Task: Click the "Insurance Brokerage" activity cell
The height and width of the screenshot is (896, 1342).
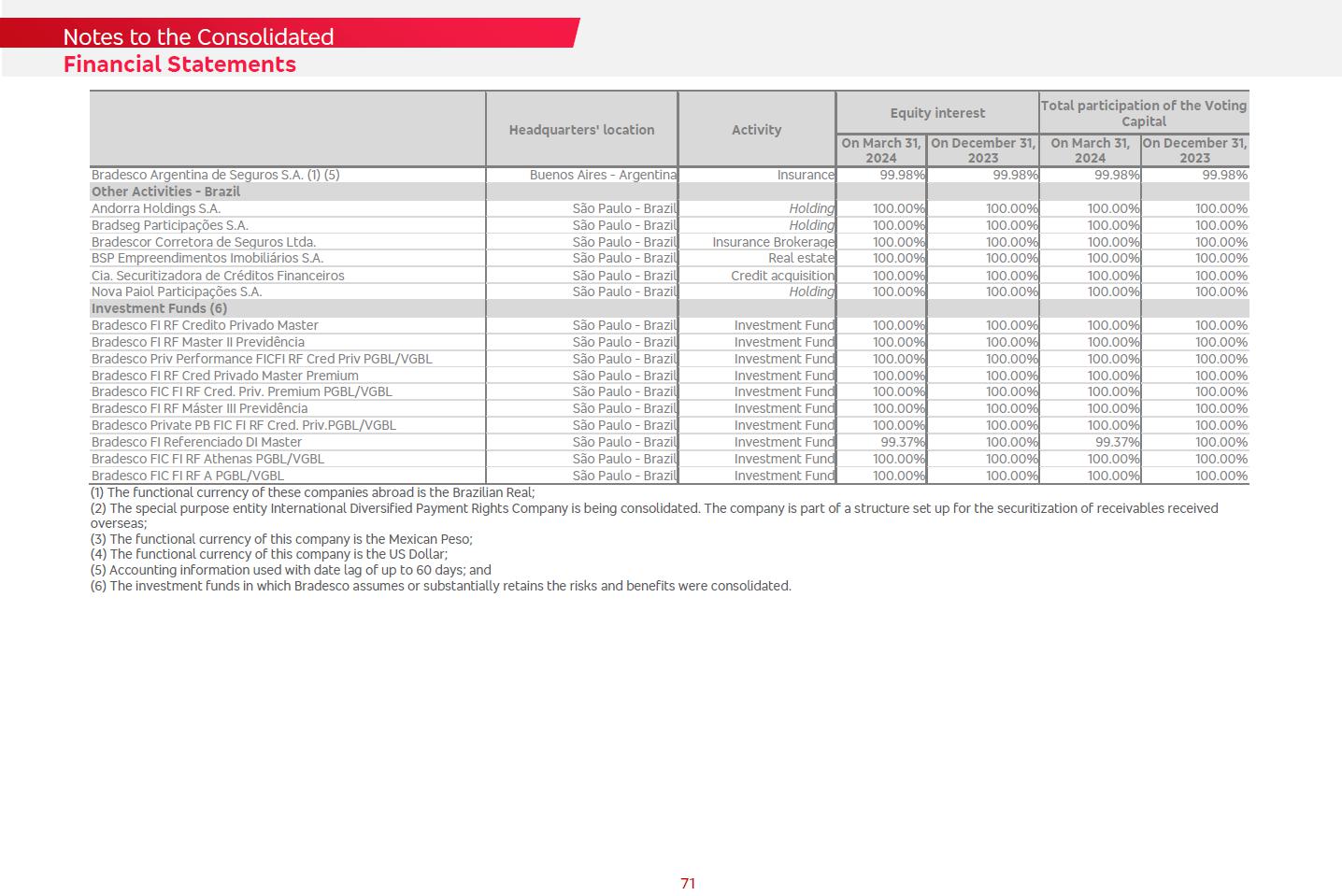Action: coord(773,242)
